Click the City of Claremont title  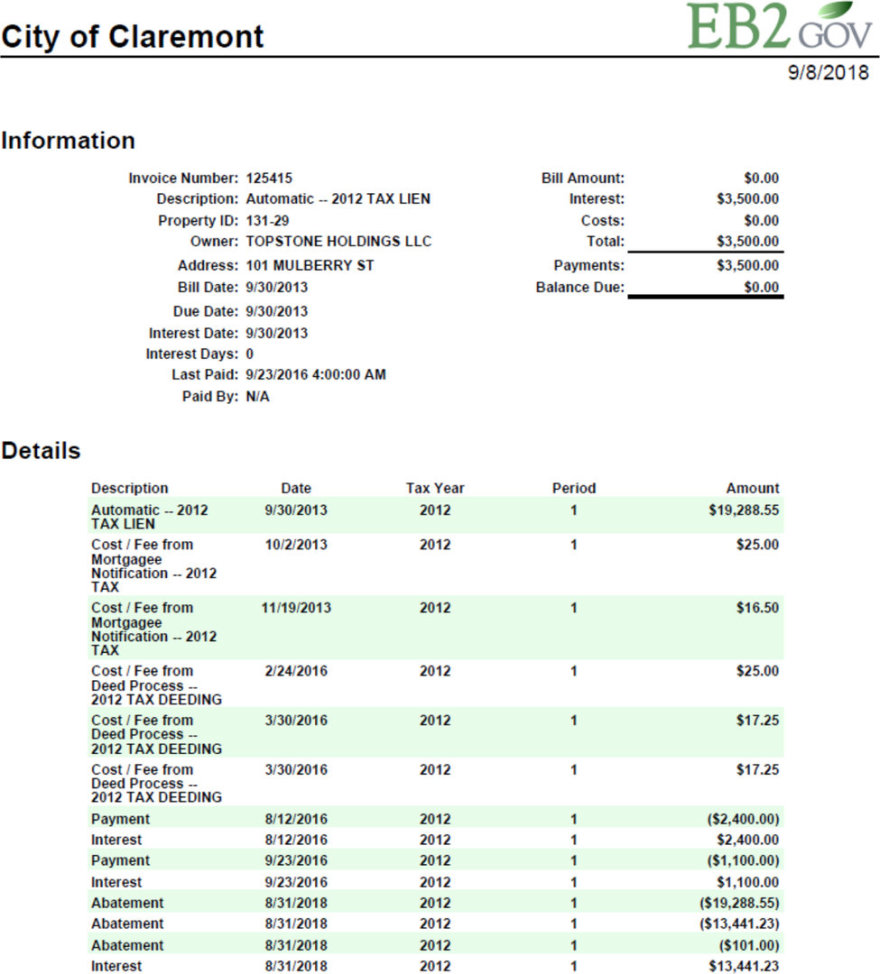[x=132, y=37]
